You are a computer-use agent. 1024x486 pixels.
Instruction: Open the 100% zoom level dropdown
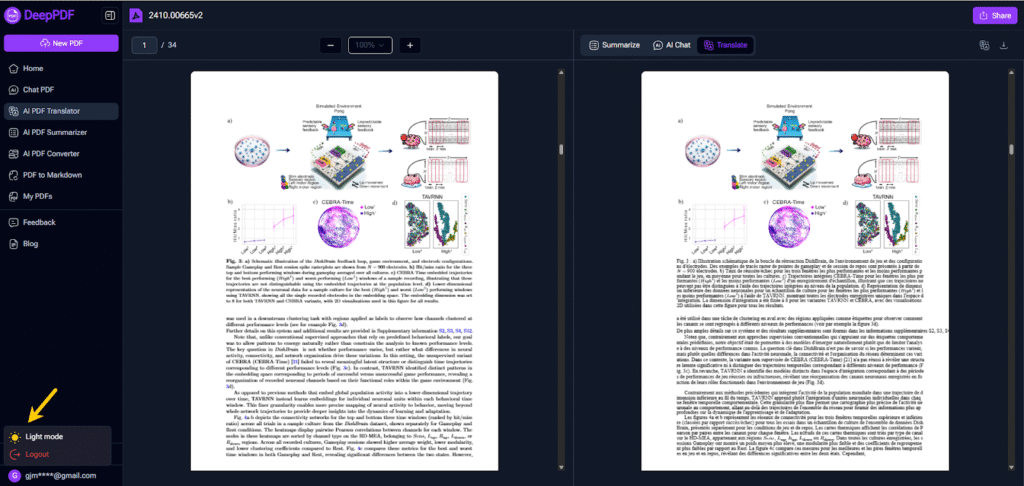tap(370, 45)
